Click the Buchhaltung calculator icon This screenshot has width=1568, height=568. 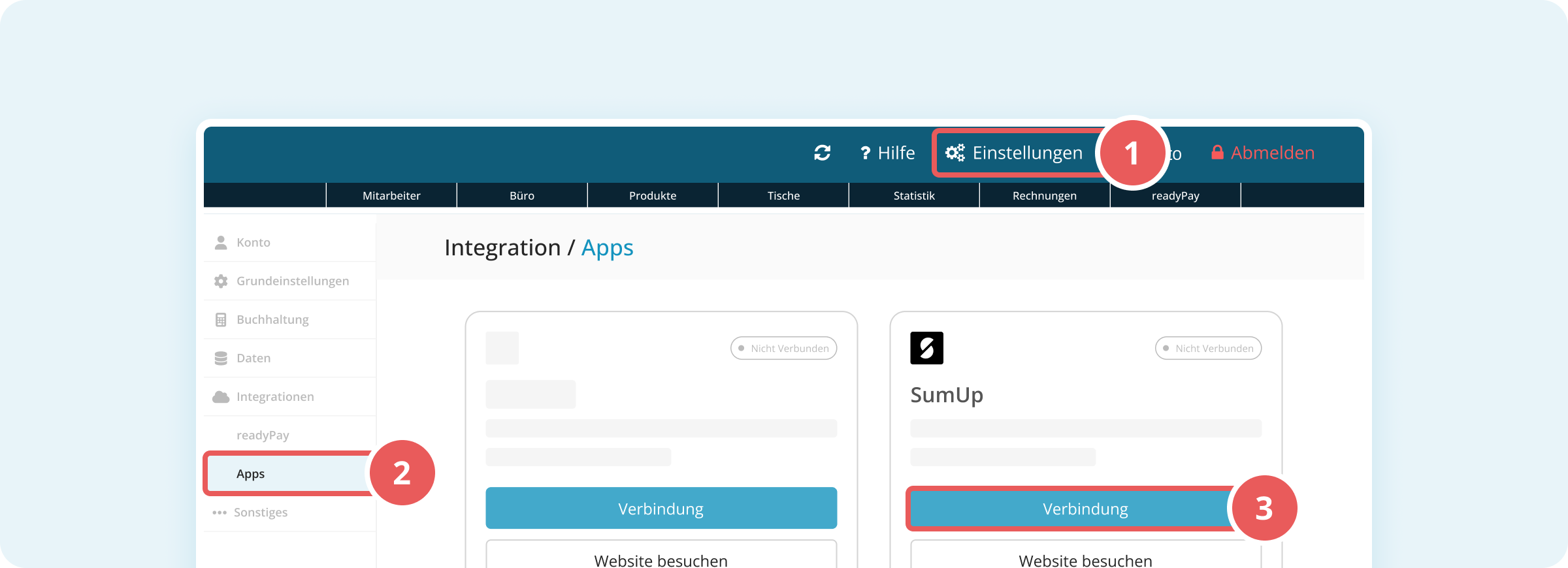221,319
